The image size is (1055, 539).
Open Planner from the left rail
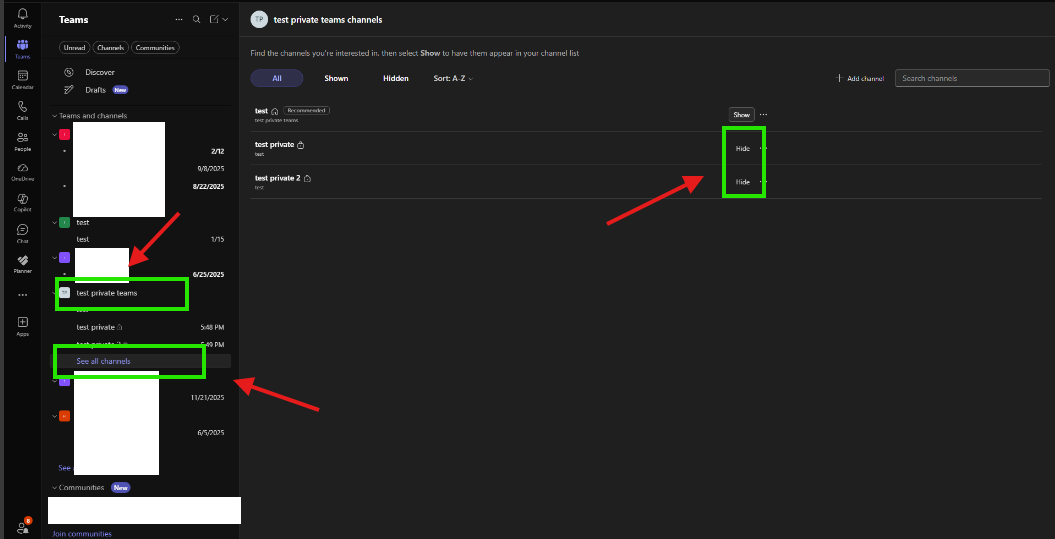[22, 264]
